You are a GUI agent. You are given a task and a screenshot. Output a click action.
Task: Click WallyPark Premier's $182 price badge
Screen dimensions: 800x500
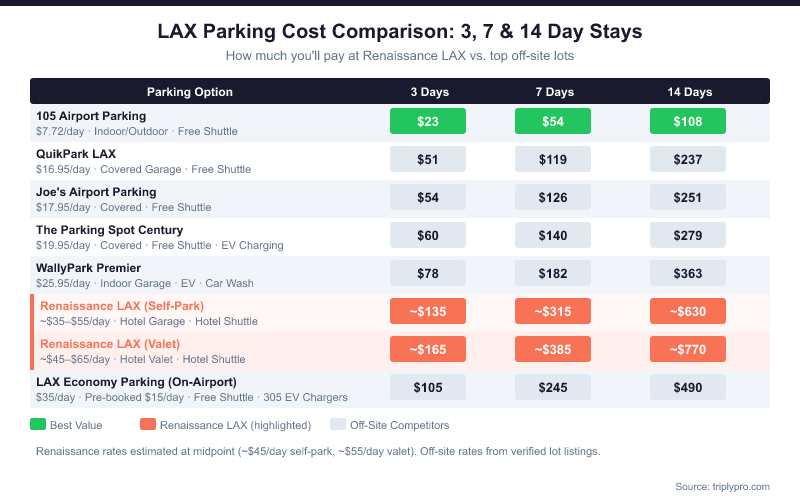point(553,273)
